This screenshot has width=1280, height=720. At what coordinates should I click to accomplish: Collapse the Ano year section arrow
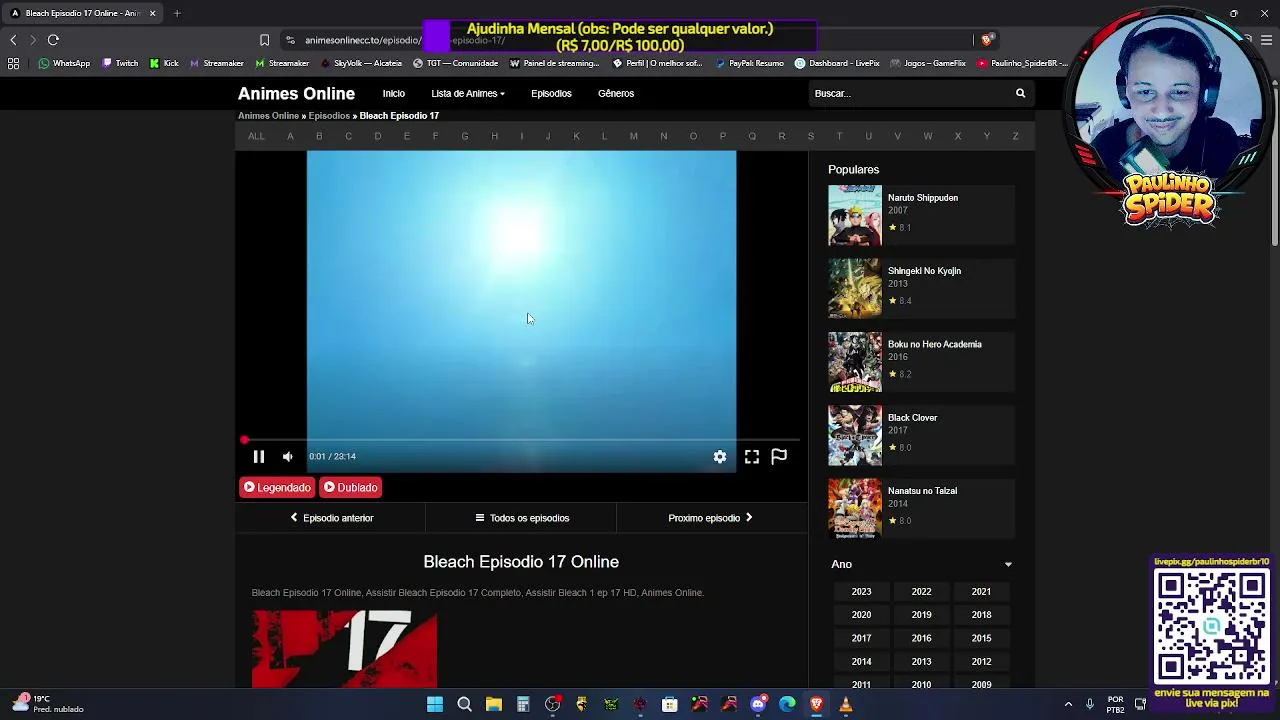coord(1008,565)
